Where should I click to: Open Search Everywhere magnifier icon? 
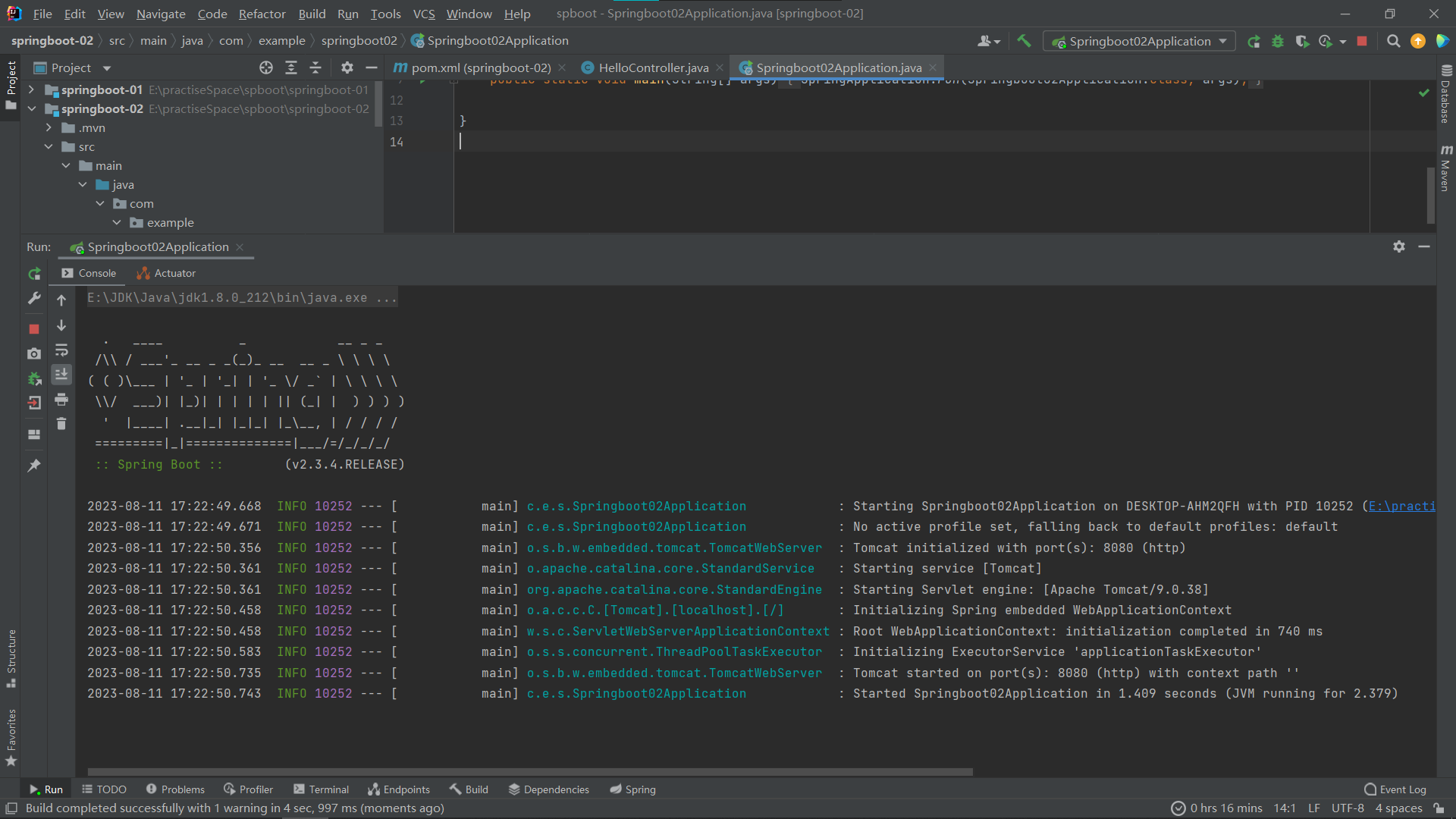pos(1393,41)
